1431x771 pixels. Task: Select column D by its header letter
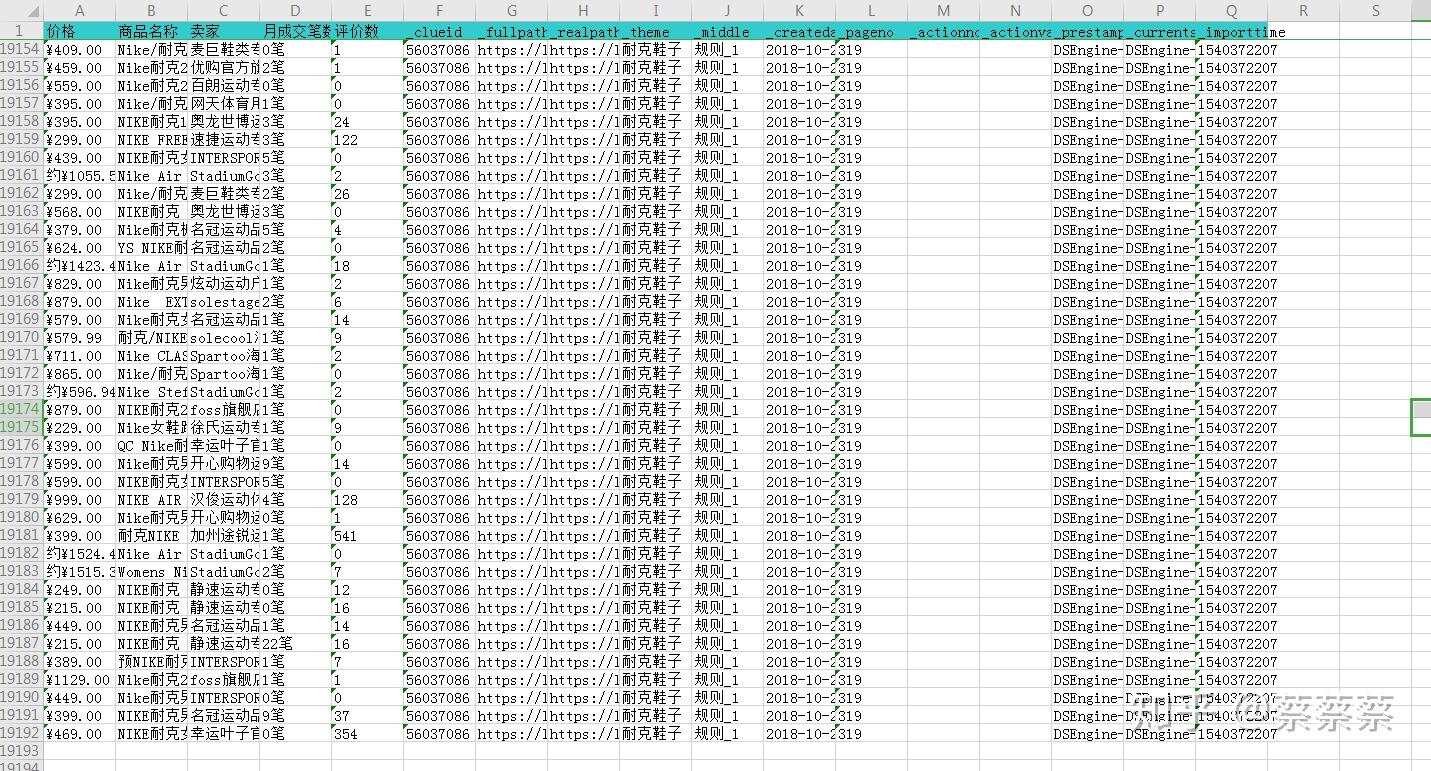click(x=296, y=10)
